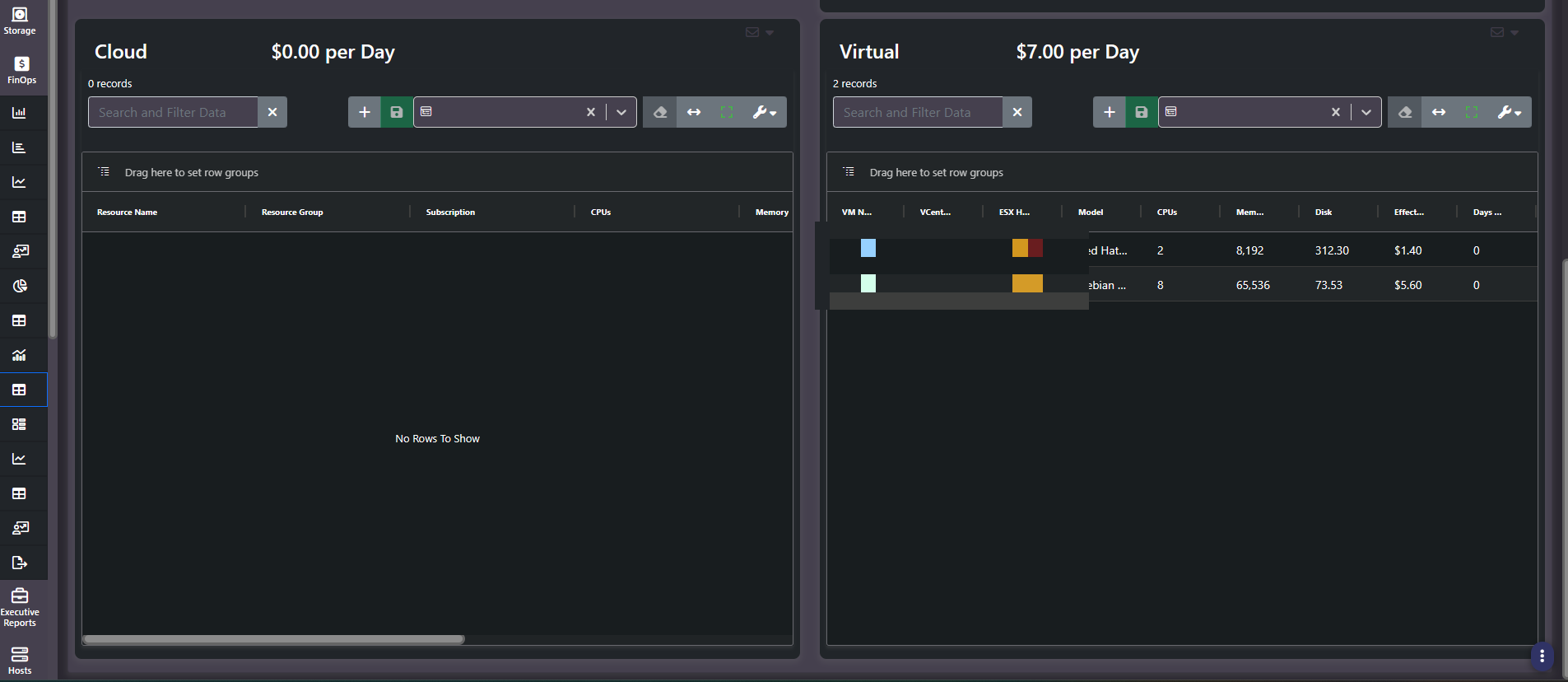Viewport: 1568px width, 682px height.
Task: Toggle fullscreen for the Cloud grid
Action: [x=727, y=112]
